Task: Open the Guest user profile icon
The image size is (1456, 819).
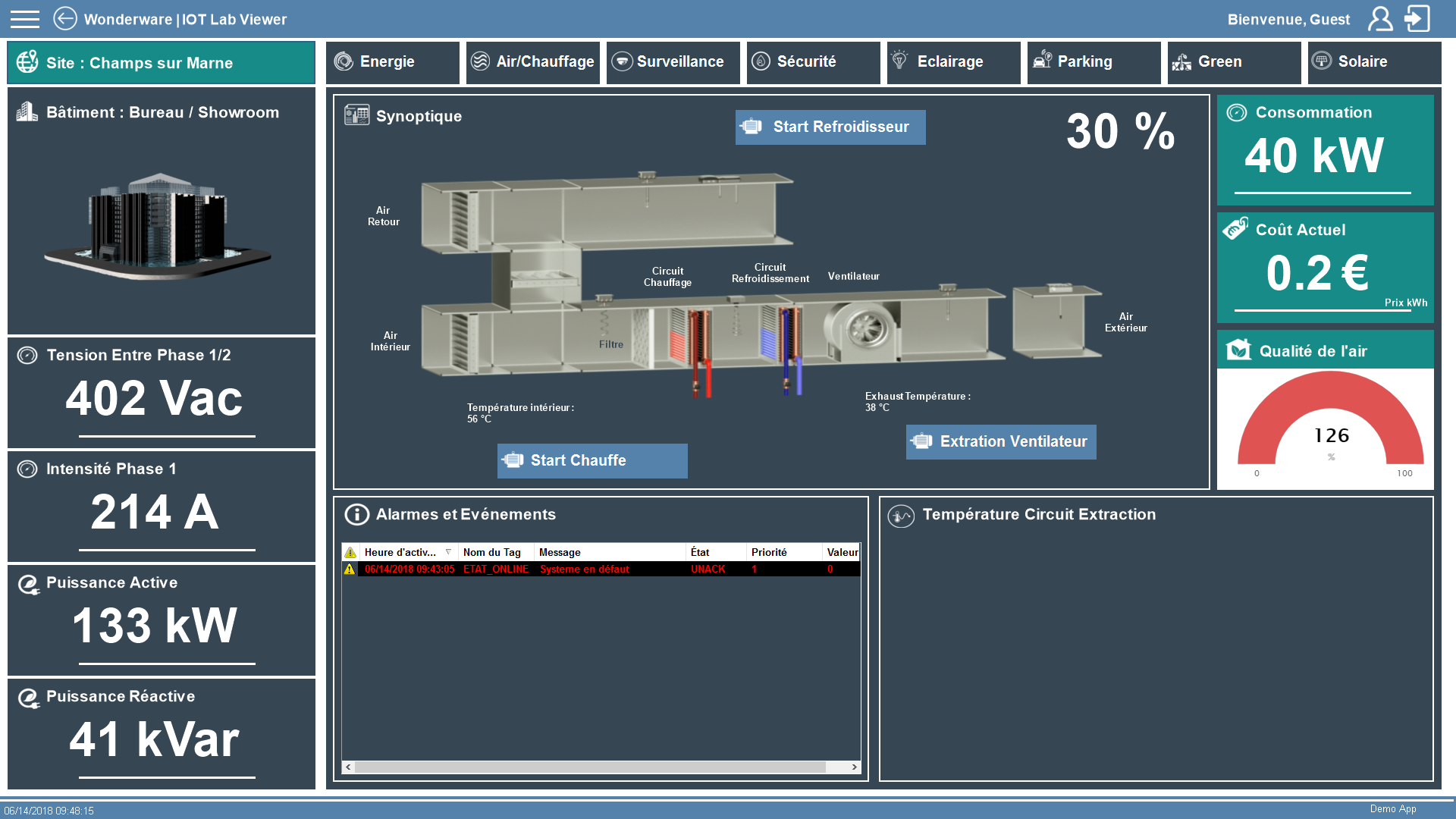Action: [x=1380, y=19]
